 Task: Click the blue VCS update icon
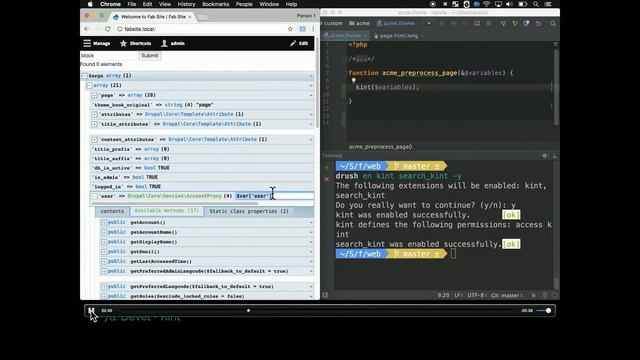(x=503, y=24)
